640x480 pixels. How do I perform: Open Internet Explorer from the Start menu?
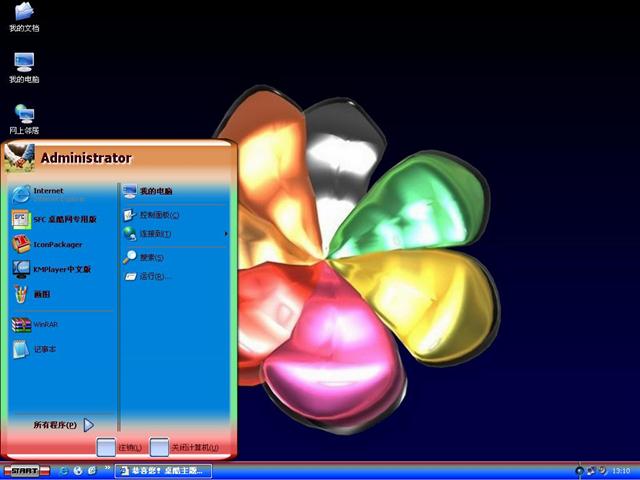coord(50,193)
